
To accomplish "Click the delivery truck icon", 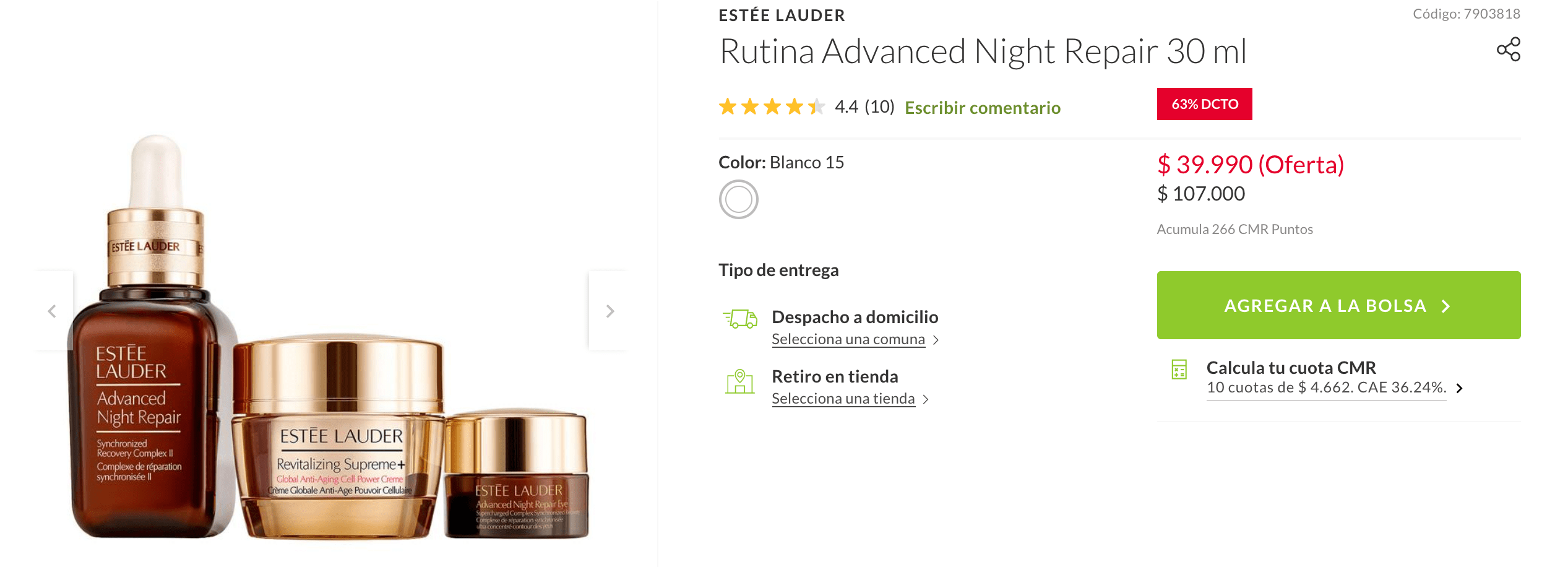I will (x=739, y=318).
